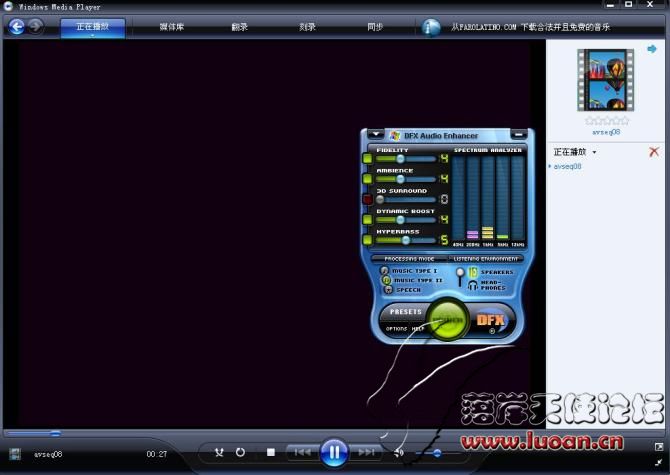
Task: Open DFX Options
Action: point(396,328)
